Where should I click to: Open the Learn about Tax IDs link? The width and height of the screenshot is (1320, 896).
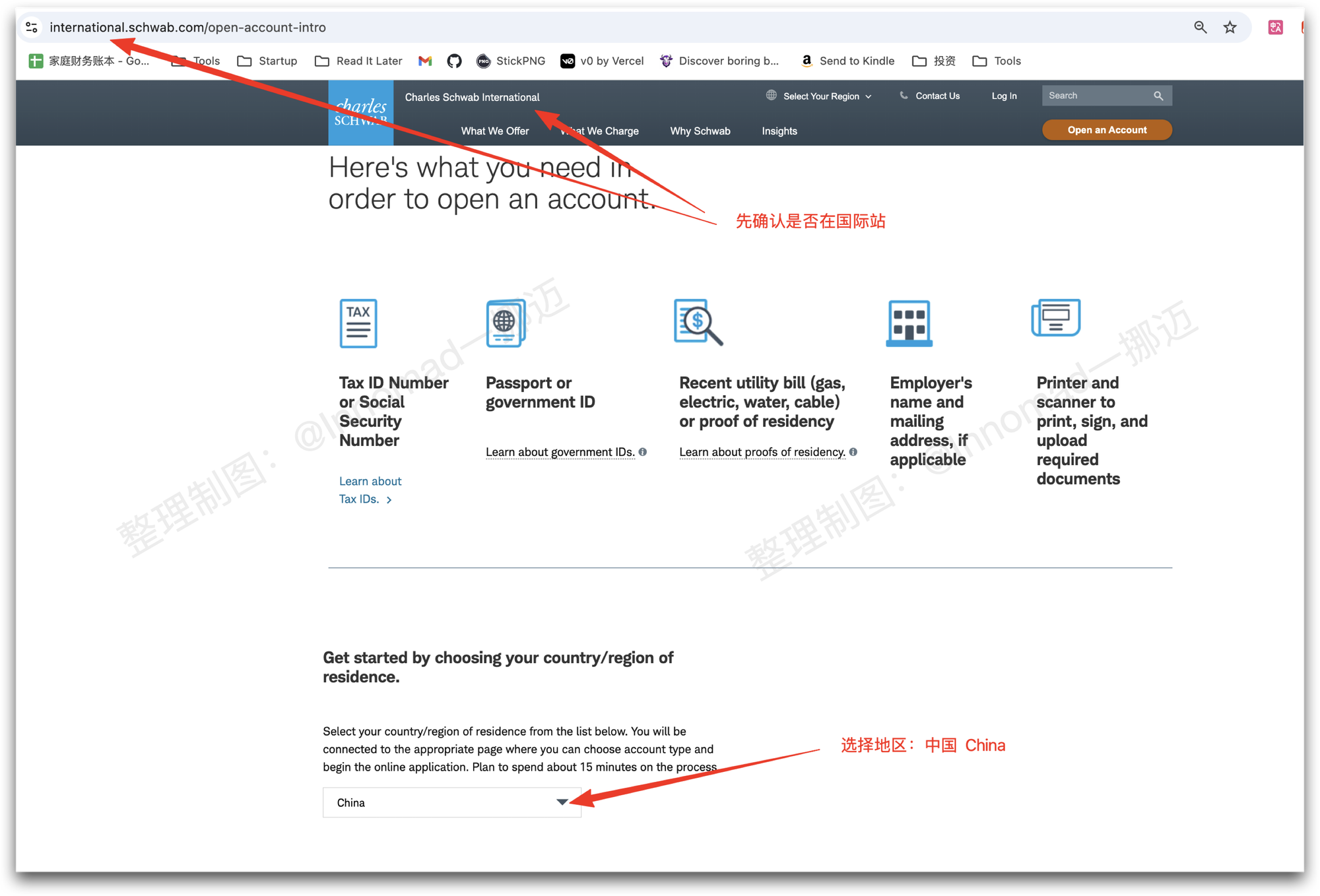[370, 490]
